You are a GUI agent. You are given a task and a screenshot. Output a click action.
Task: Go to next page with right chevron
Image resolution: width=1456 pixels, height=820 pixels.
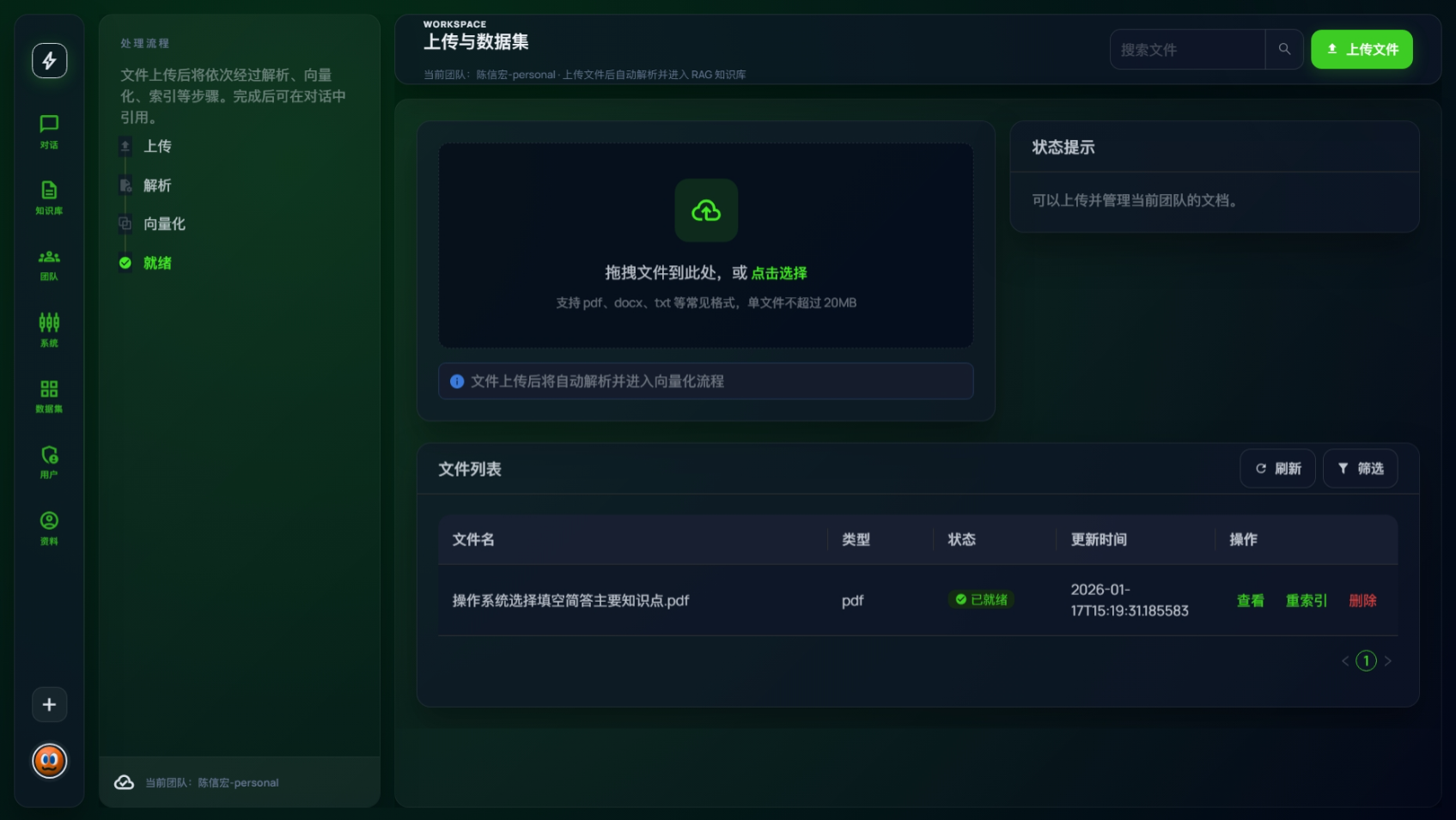[1389, 660]
